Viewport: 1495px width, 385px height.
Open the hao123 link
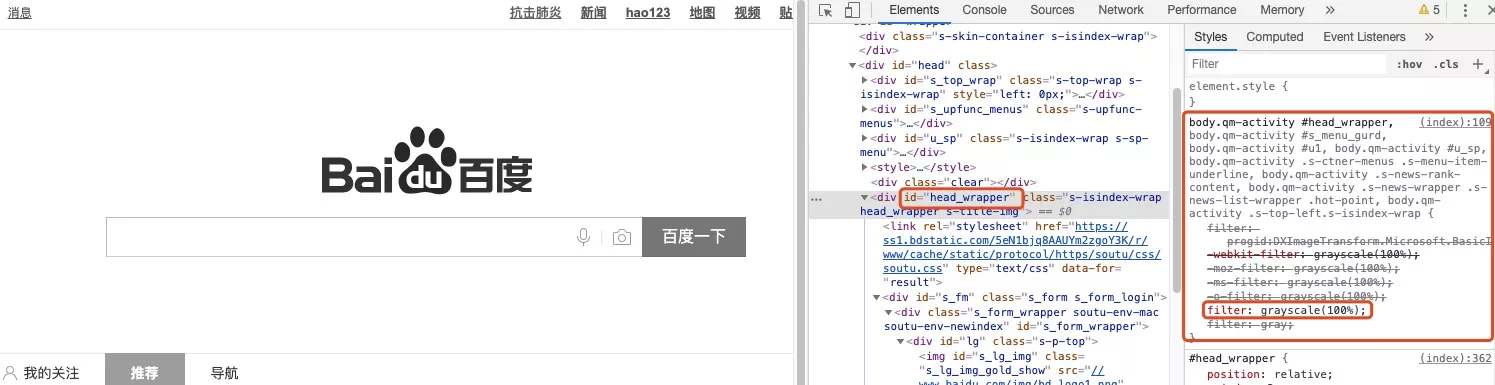(x=648, y=13)
